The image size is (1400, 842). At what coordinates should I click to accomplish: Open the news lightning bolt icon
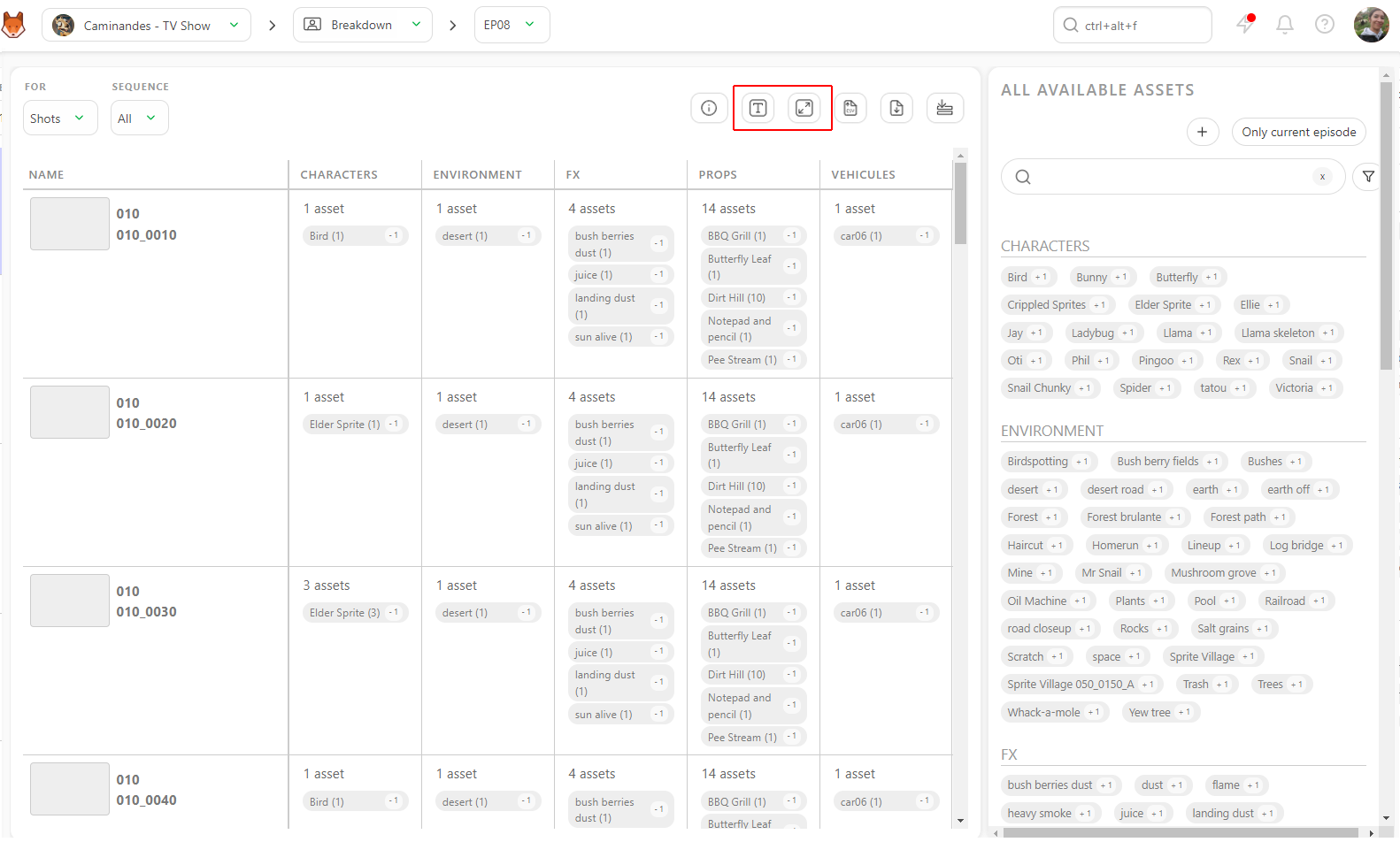1246,24
